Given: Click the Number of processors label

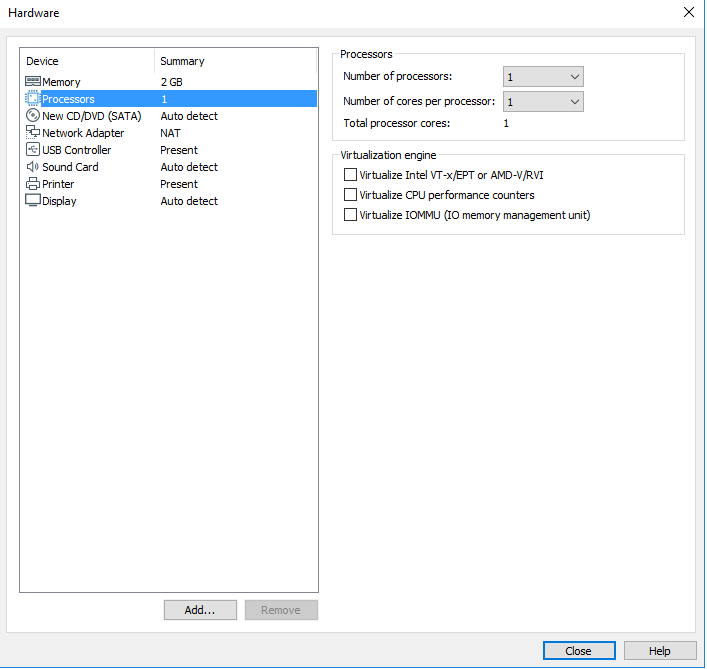Looking at the screenshot, I should [x=398, y=76].
